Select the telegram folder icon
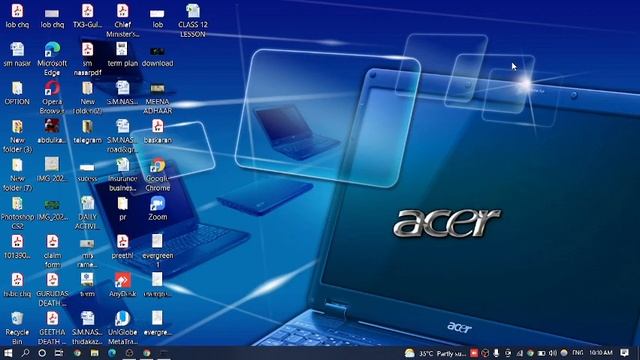This screenshot has height=360, width=640. [x=87, y=131]
